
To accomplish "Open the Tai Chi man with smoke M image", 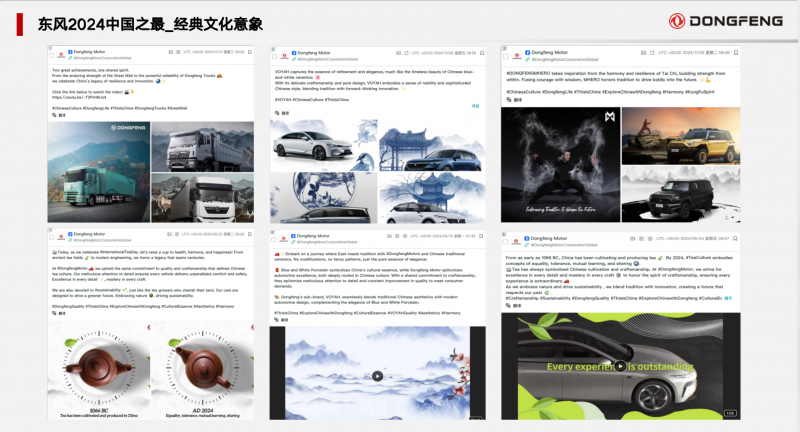I will [x=561, y=165].
